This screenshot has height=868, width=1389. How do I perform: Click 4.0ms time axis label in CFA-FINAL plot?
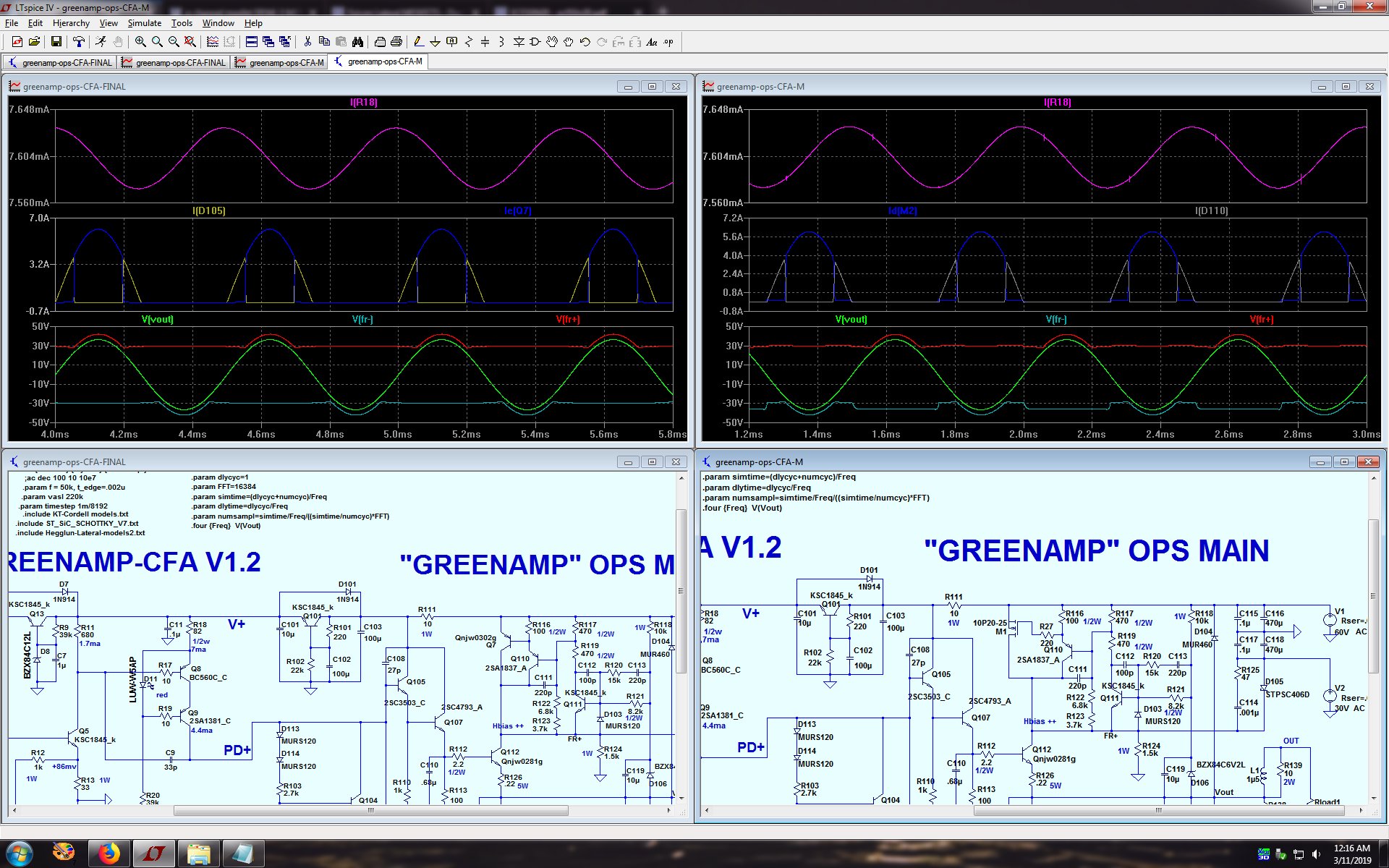pos(55,434)
